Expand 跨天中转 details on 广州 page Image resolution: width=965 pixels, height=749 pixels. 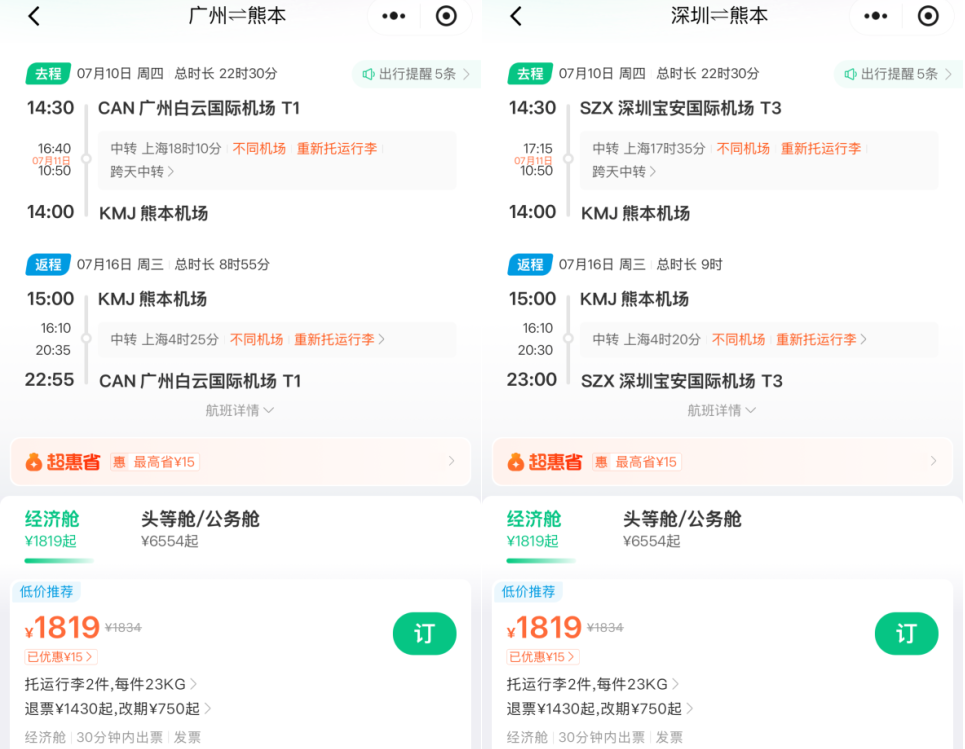coord(142,172)
